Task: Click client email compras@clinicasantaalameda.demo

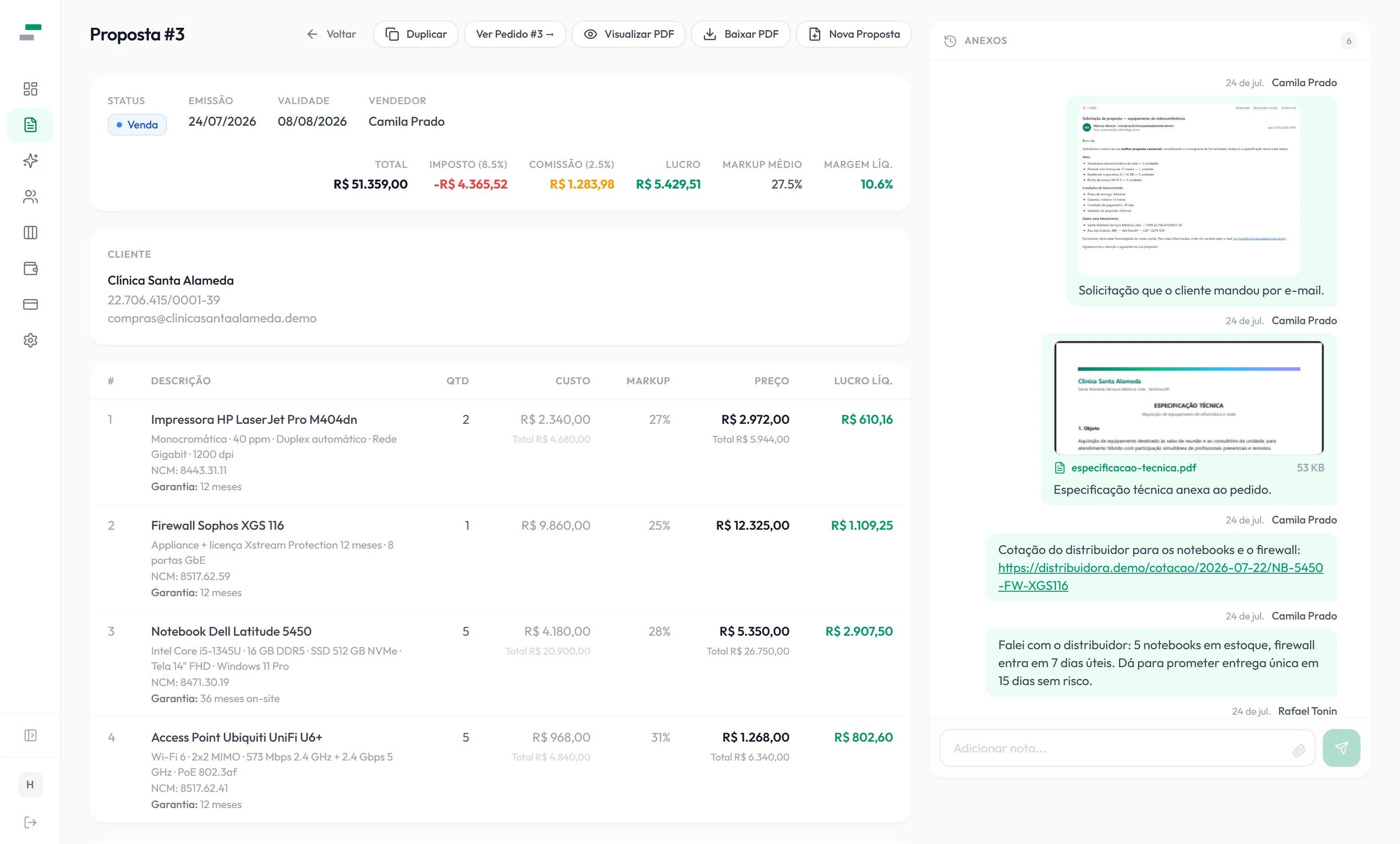Action: point(212,318)
